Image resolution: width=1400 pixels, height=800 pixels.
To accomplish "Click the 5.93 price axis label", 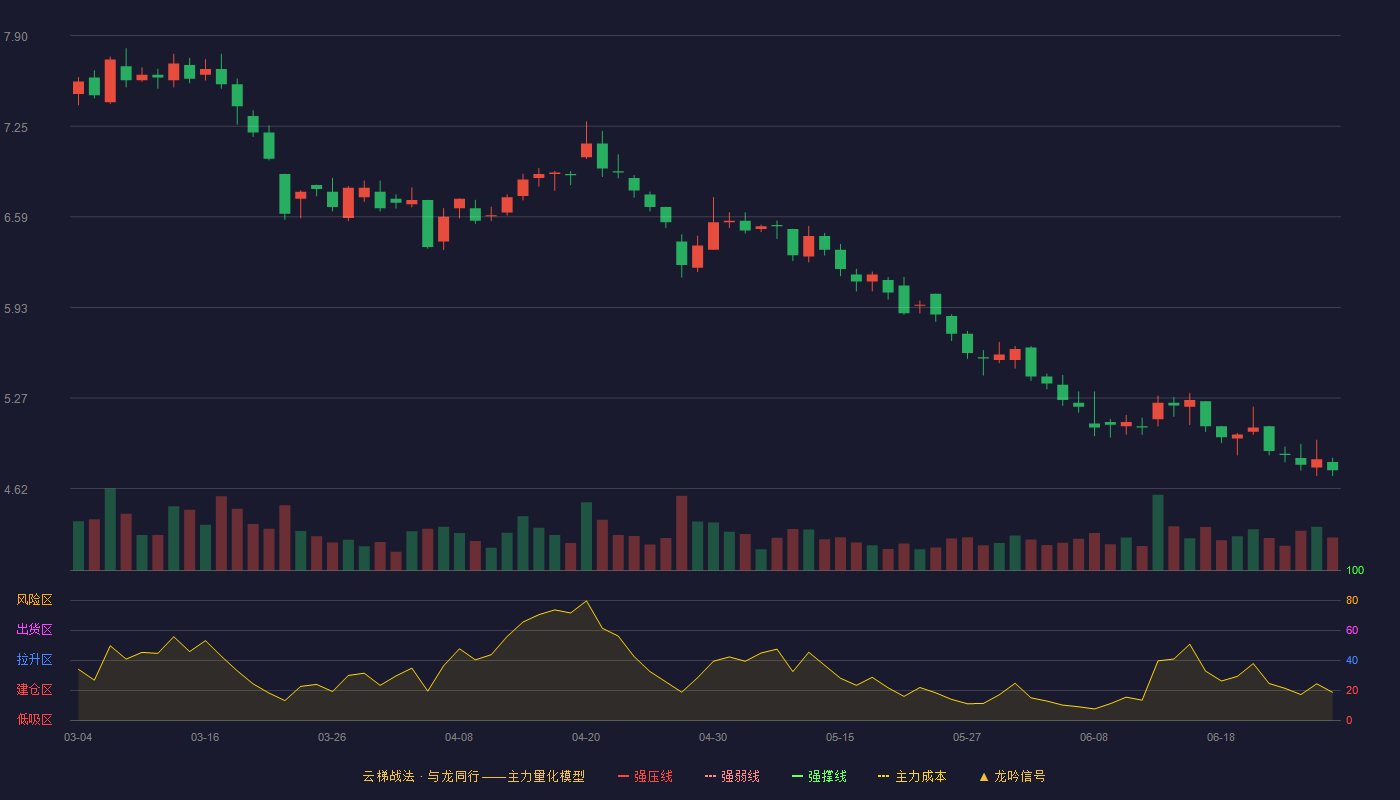I will 16,309.
